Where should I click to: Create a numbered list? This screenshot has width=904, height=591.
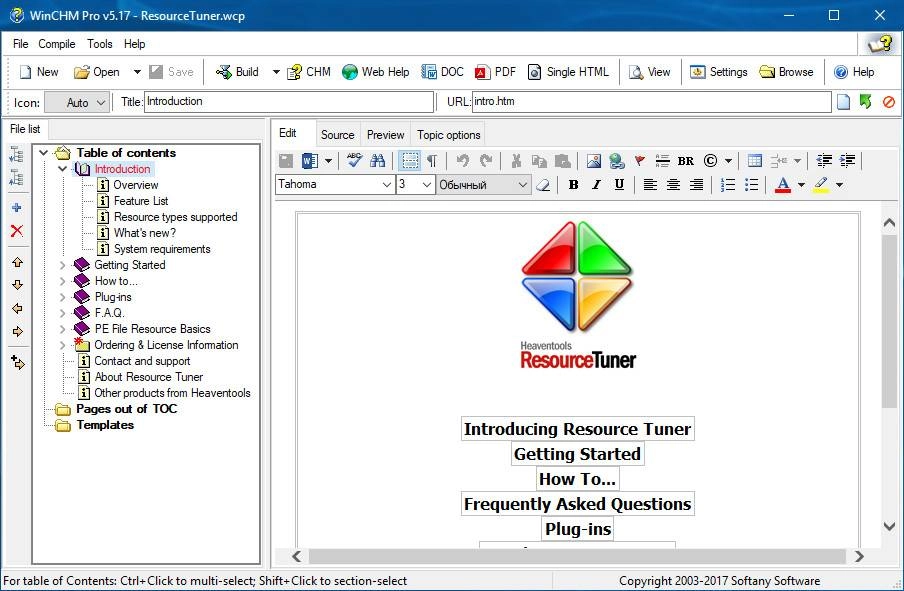coord(728,185)
